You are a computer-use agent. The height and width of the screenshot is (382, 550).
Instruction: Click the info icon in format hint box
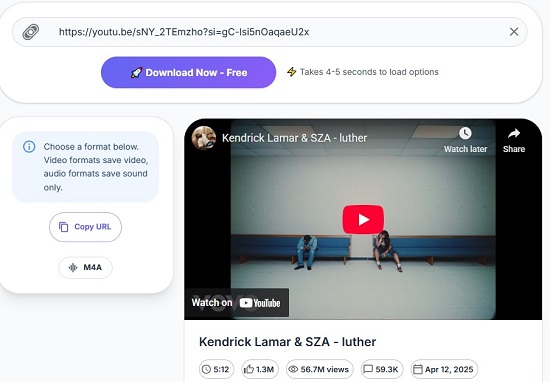(29, 147)
